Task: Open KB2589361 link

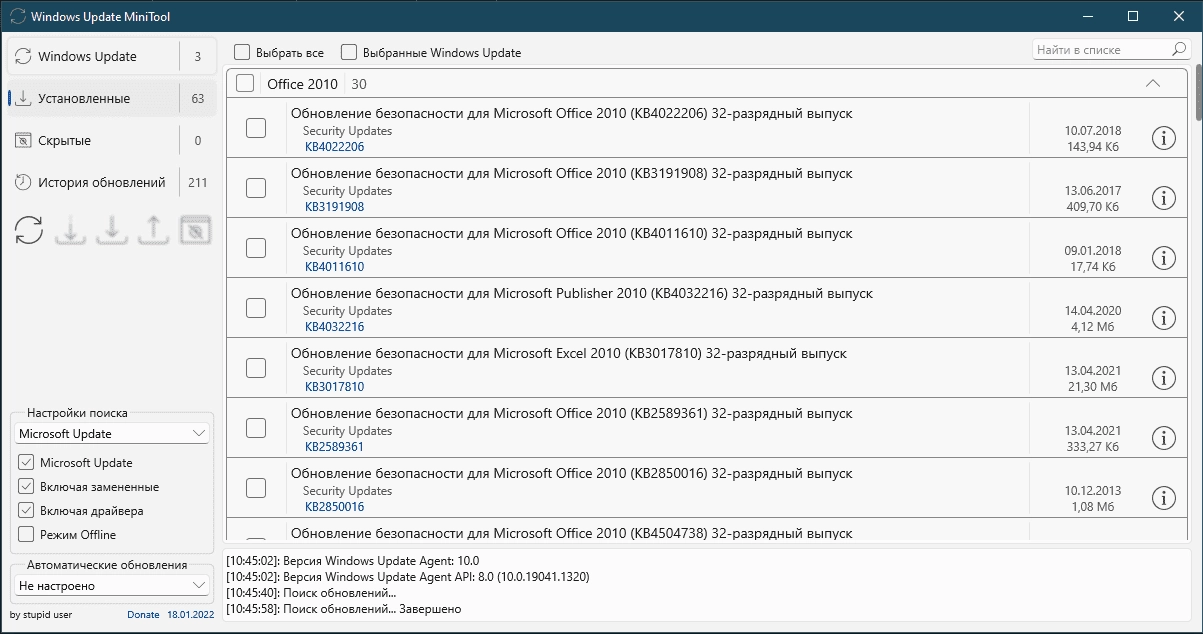Action: pos(335,447)
